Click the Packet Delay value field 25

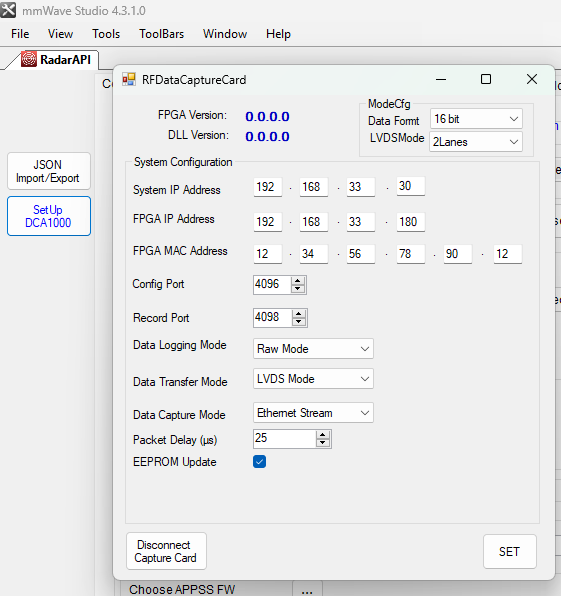coord(284,439)
